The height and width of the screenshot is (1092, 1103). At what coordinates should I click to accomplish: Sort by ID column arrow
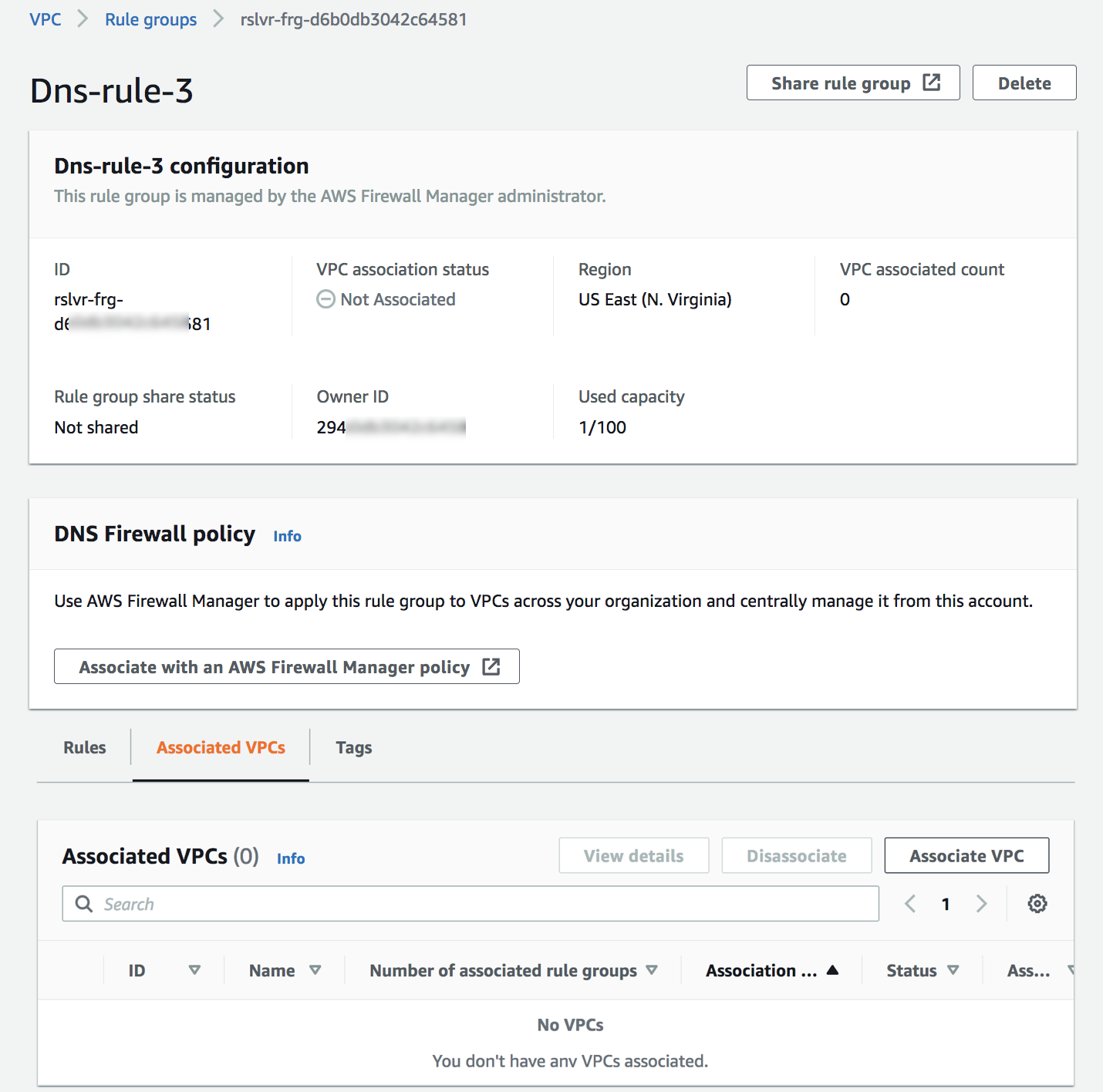click(x=194, y=970)
